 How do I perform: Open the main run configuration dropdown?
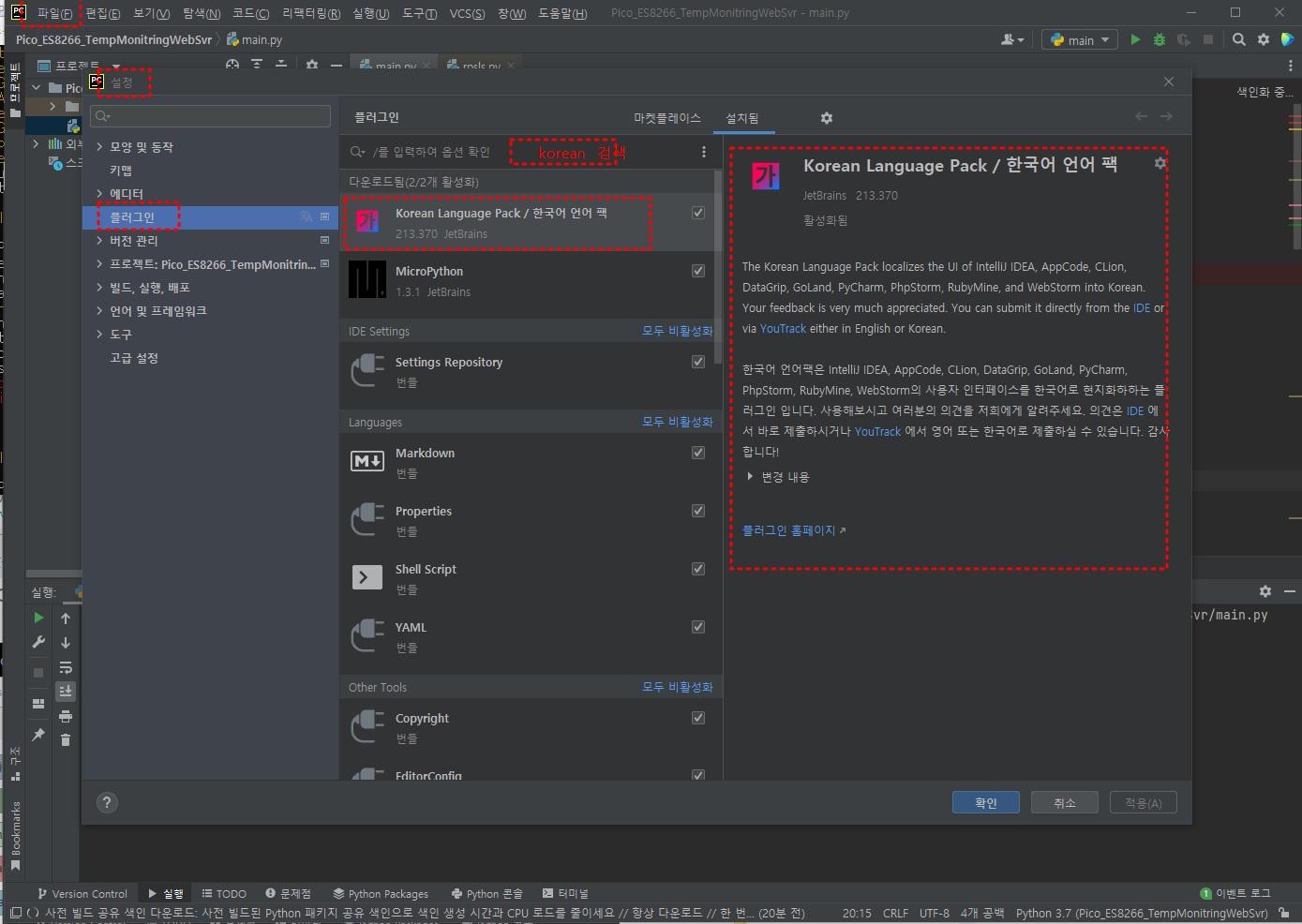pyautogui.click(x=1080, y=40)
